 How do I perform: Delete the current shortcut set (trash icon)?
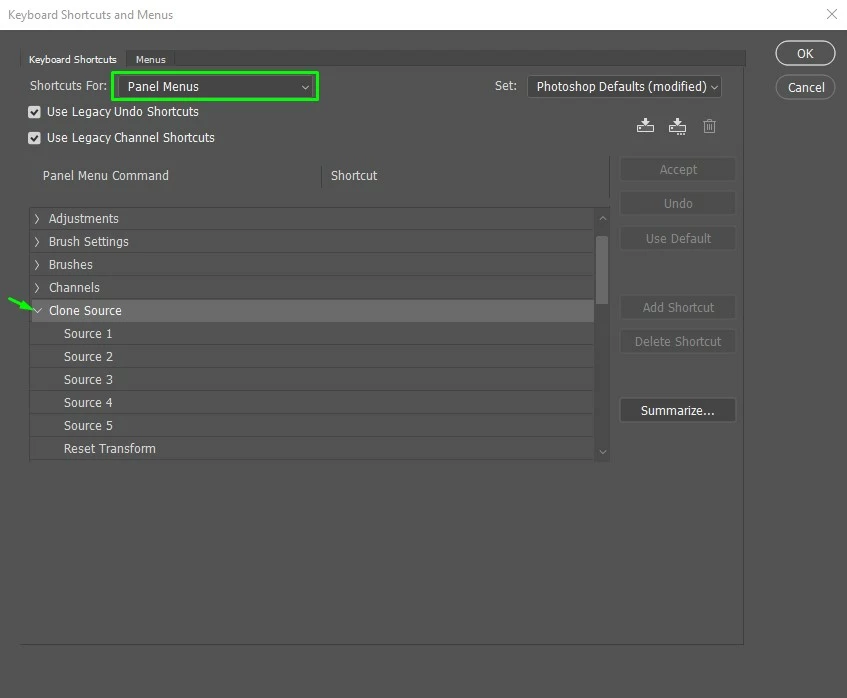tap(709, 126)
